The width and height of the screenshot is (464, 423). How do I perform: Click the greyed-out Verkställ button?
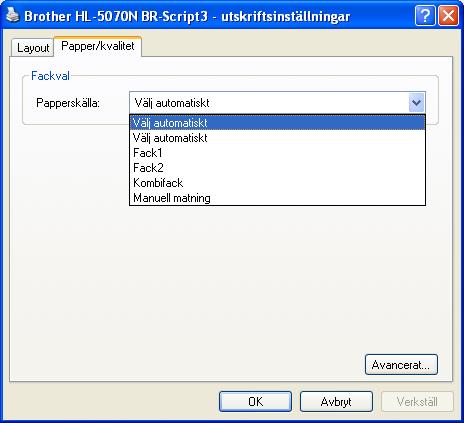pos(417,401)
